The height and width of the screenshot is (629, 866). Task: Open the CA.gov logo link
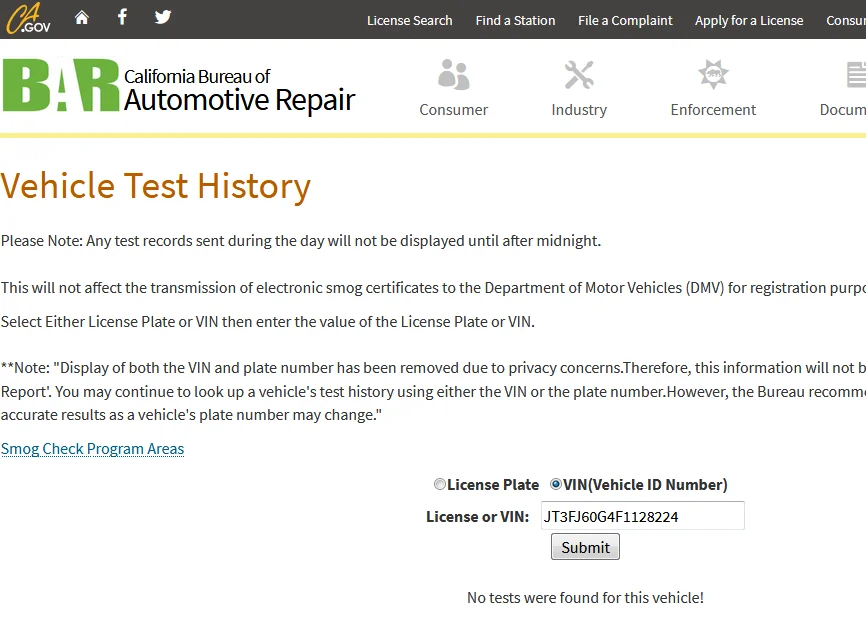tap(28, 18)
